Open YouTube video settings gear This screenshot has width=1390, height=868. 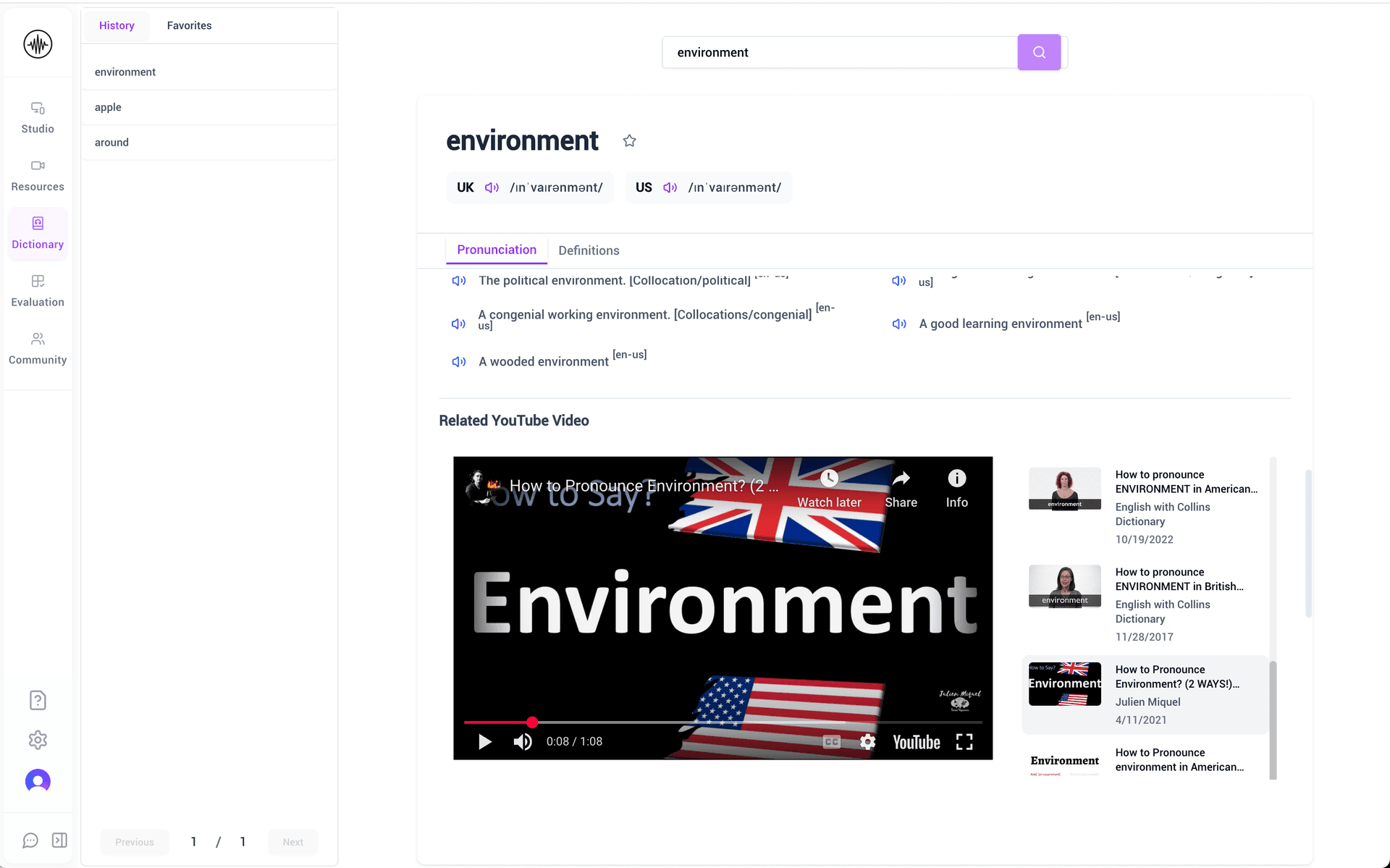pyautogui.click(x=867, y=741)
